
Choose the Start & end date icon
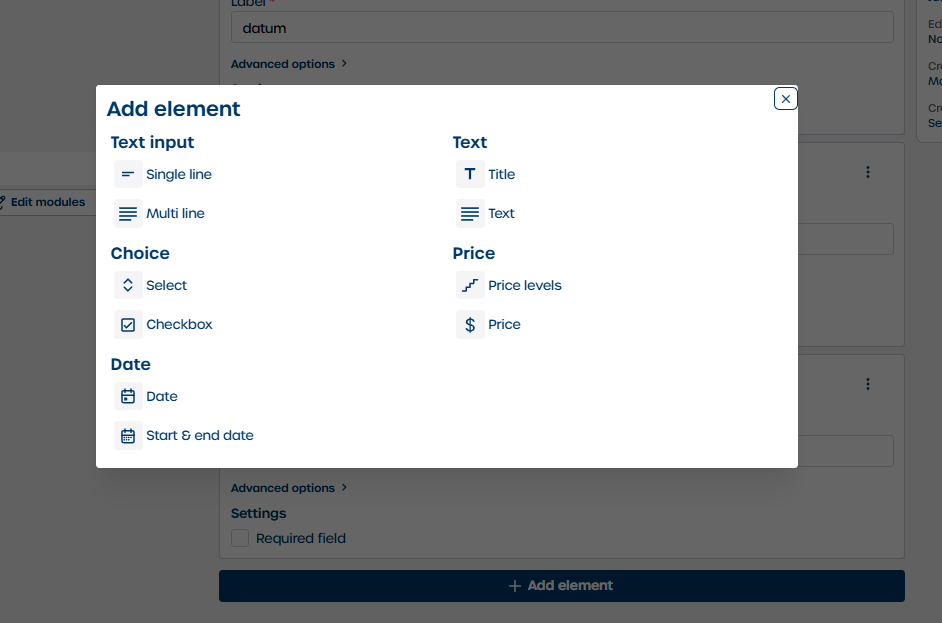[x=127, y=435]
